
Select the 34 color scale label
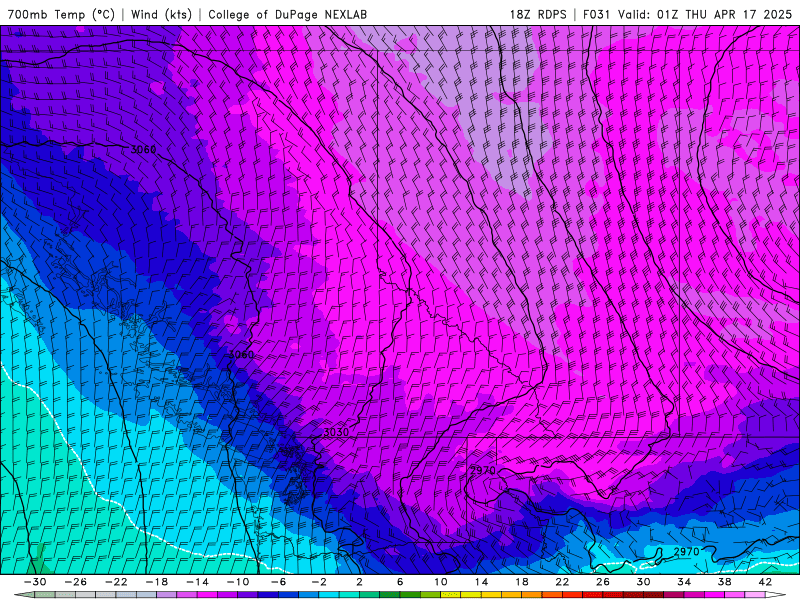(684, 582)
